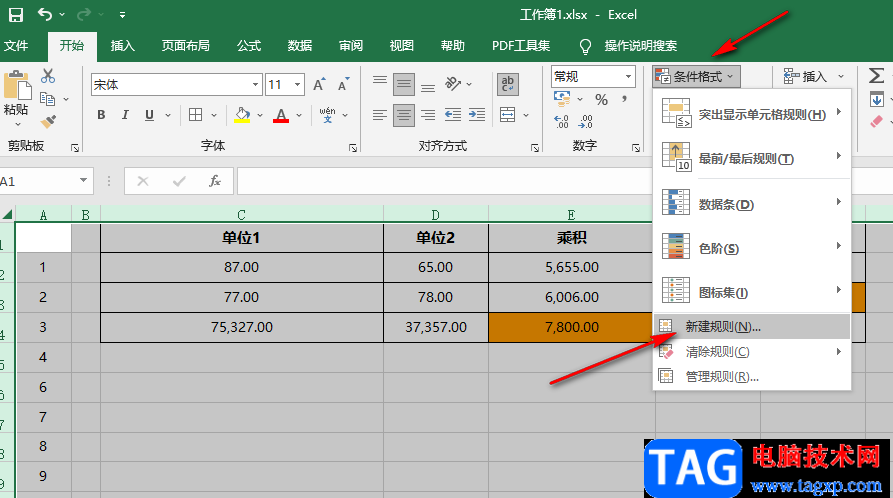Click the Paste clipboard icon
893x498 pixels.
[x=17, y=86]
